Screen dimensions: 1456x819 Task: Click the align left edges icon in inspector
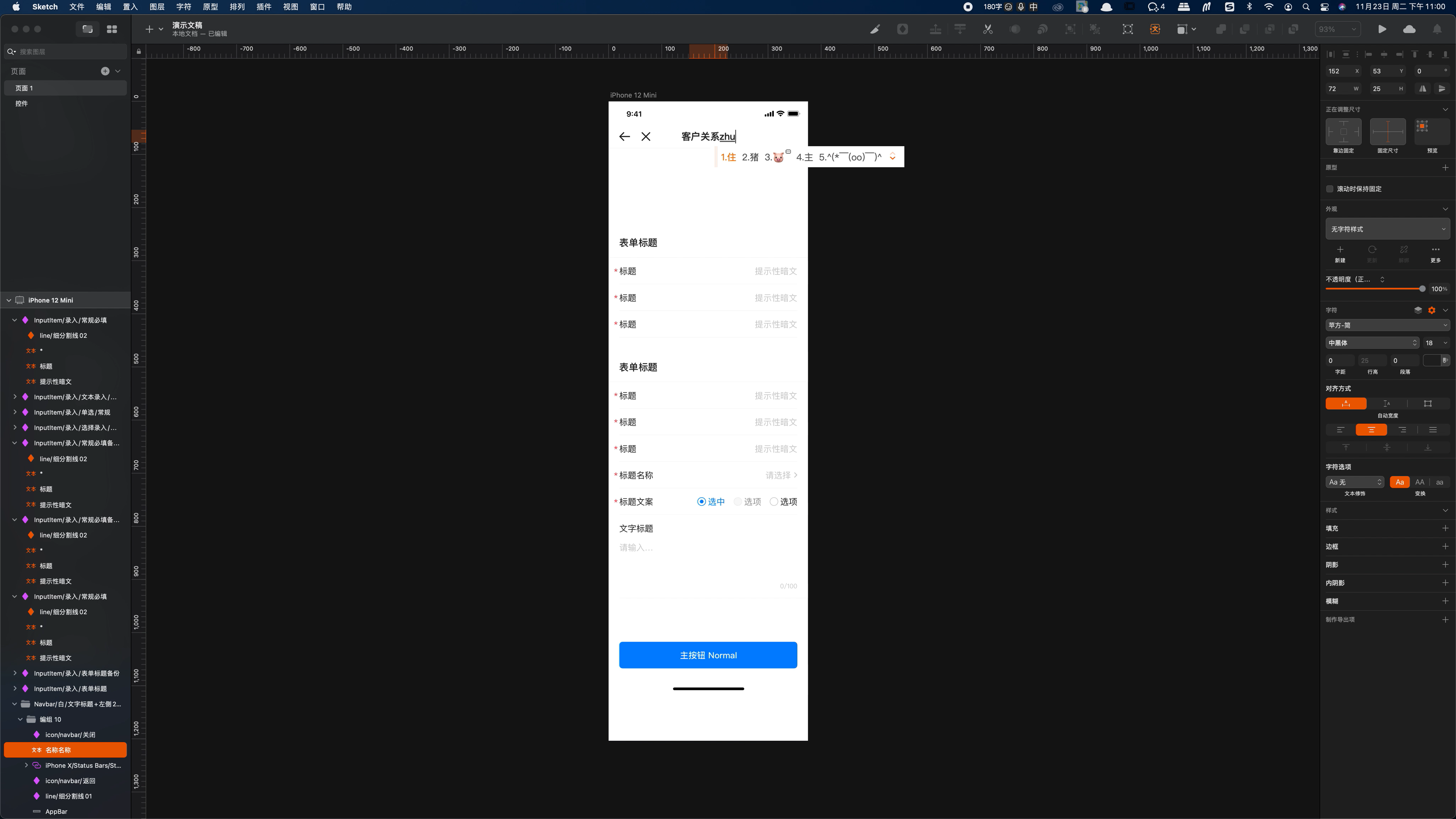pyautogui.click(x=1369, y=54)
